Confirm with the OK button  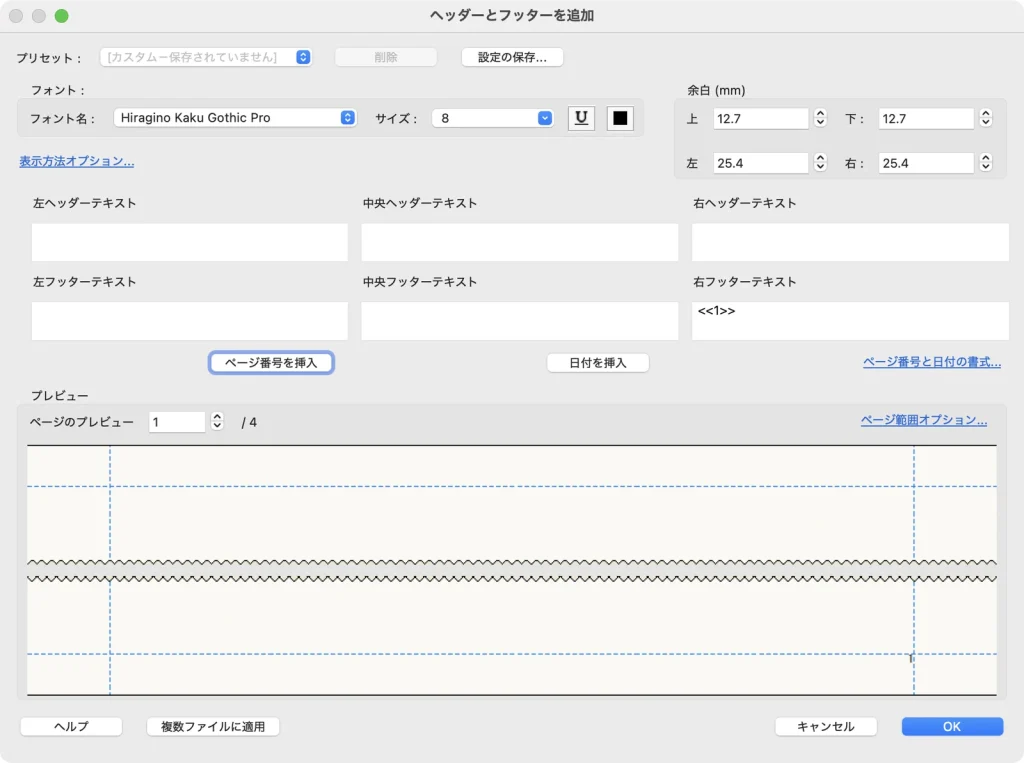click(952, 726)
